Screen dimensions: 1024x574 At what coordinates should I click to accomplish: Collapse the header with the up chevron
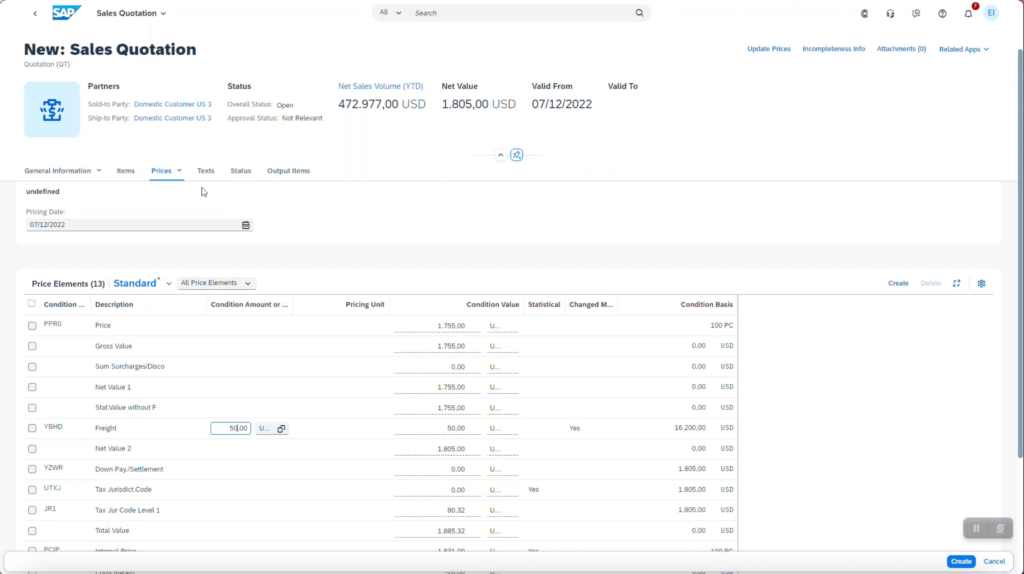coord(500,155)
